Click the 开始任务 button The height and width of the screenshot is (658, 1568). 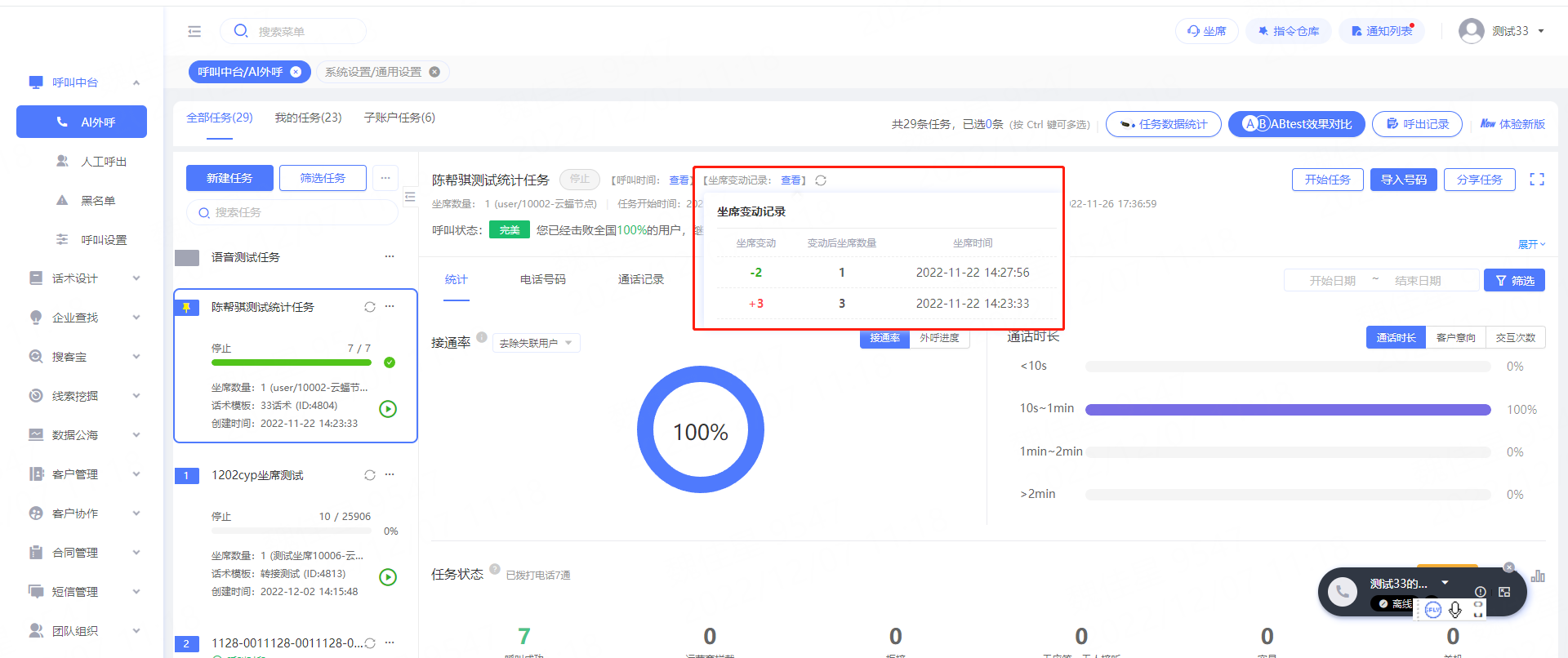[x=1328, y=180]
